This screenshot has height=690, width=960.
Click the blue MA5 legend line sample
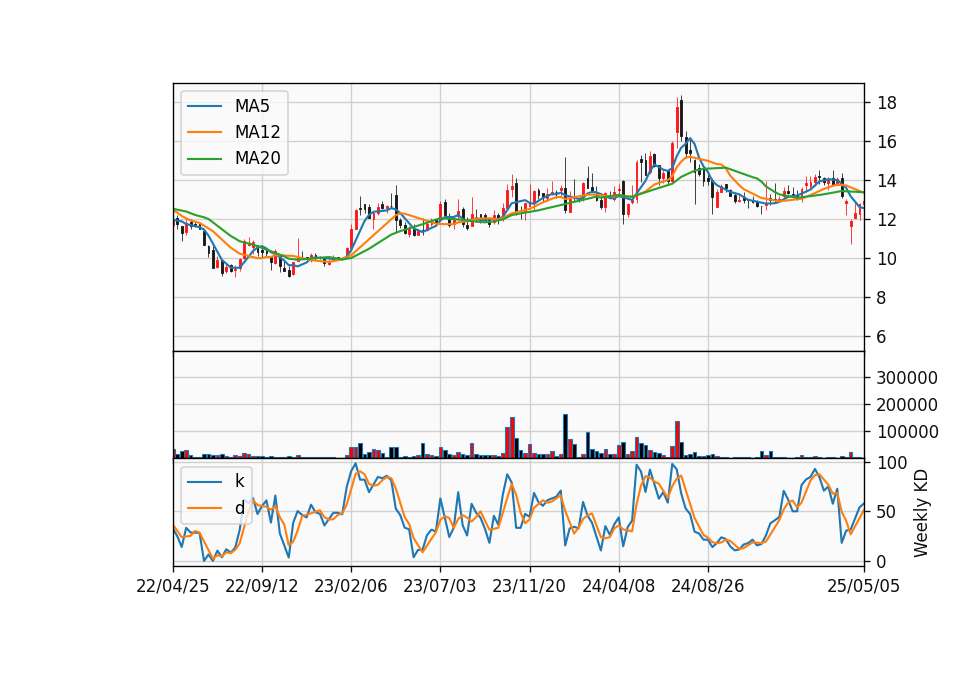204,107
